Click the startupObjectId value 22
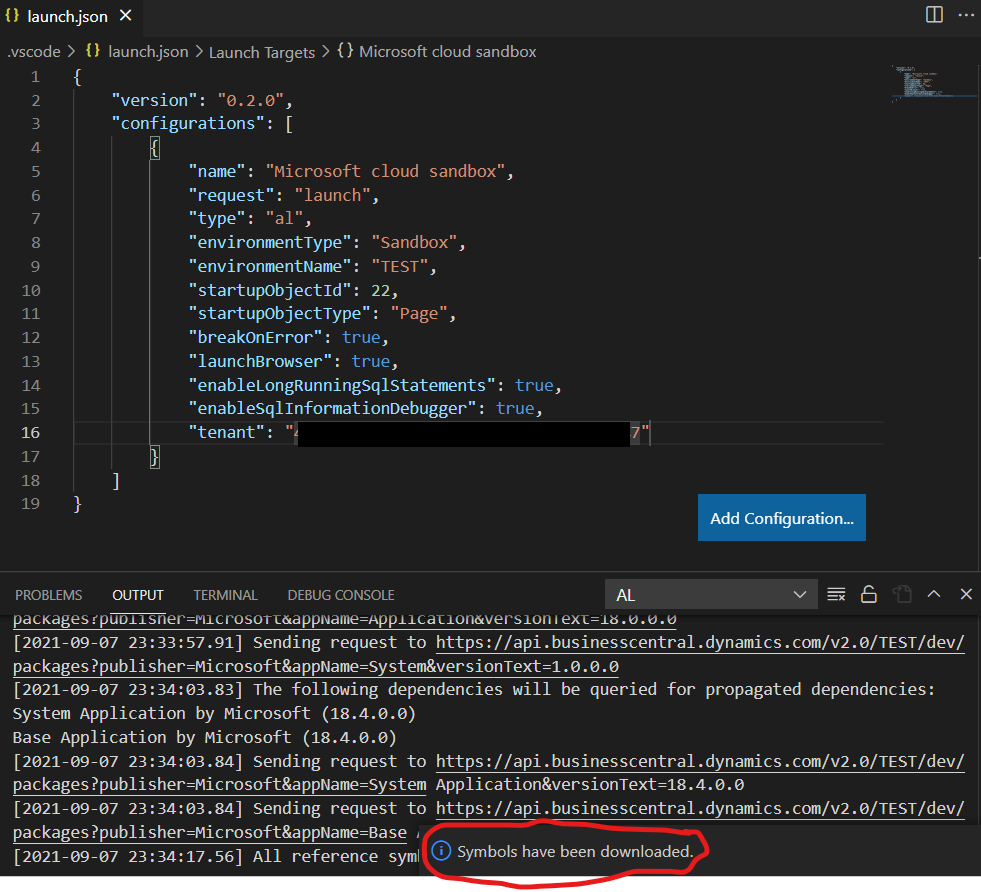 pos(380,290)
